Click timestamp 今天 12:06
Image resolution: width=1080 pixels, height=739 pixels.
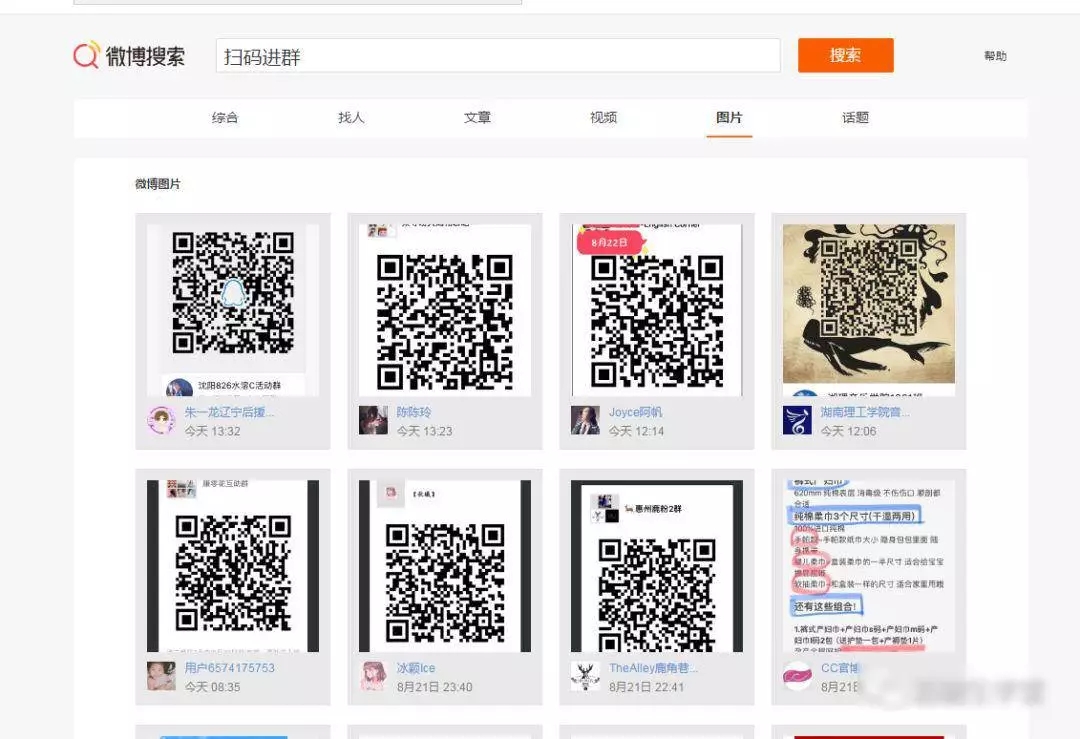849,431
